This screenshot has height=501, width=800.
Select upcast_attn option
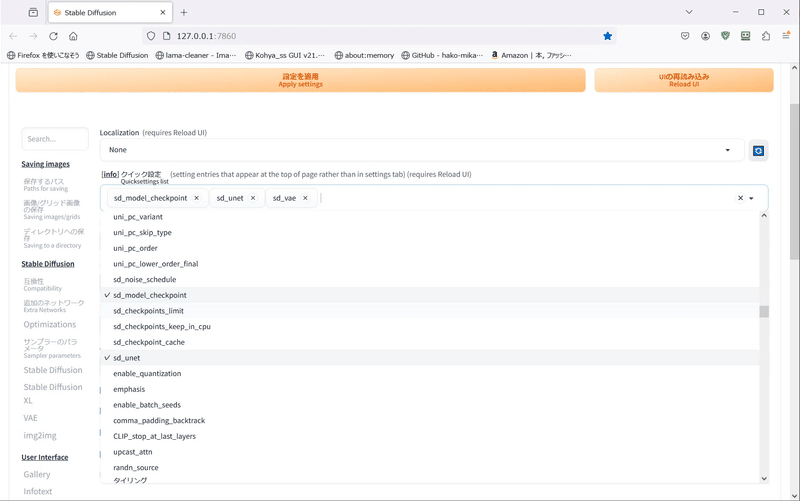pos(430,452)
